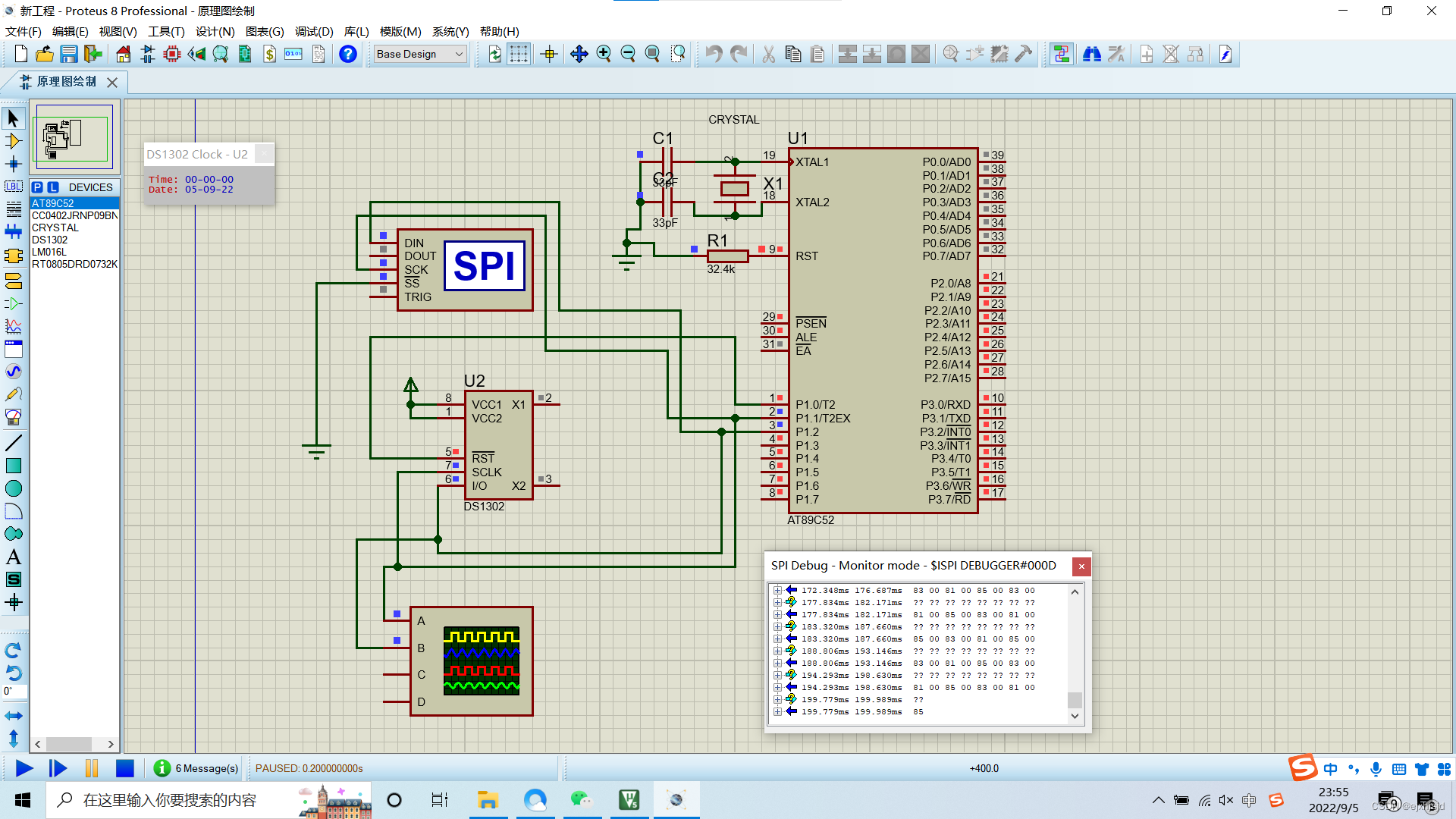
Task: Open the 调试(D) debug menu
Action: (x=314, y=31)
